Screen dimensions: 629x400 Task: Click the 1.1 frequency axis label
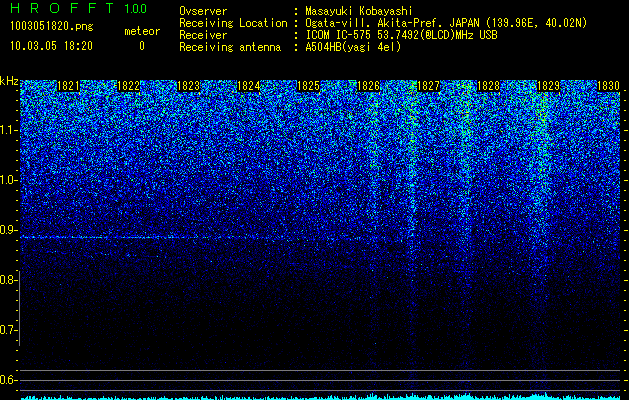click(x=8, y=130)
